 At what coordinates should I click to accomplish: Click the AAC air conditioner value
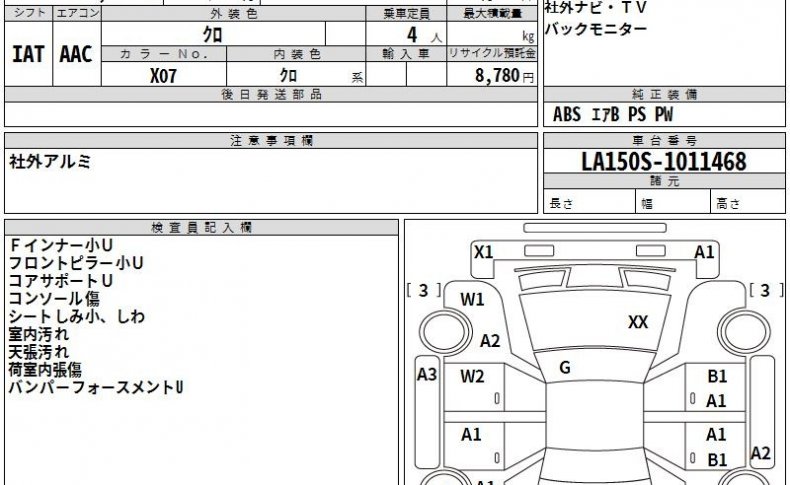[76, 54]
